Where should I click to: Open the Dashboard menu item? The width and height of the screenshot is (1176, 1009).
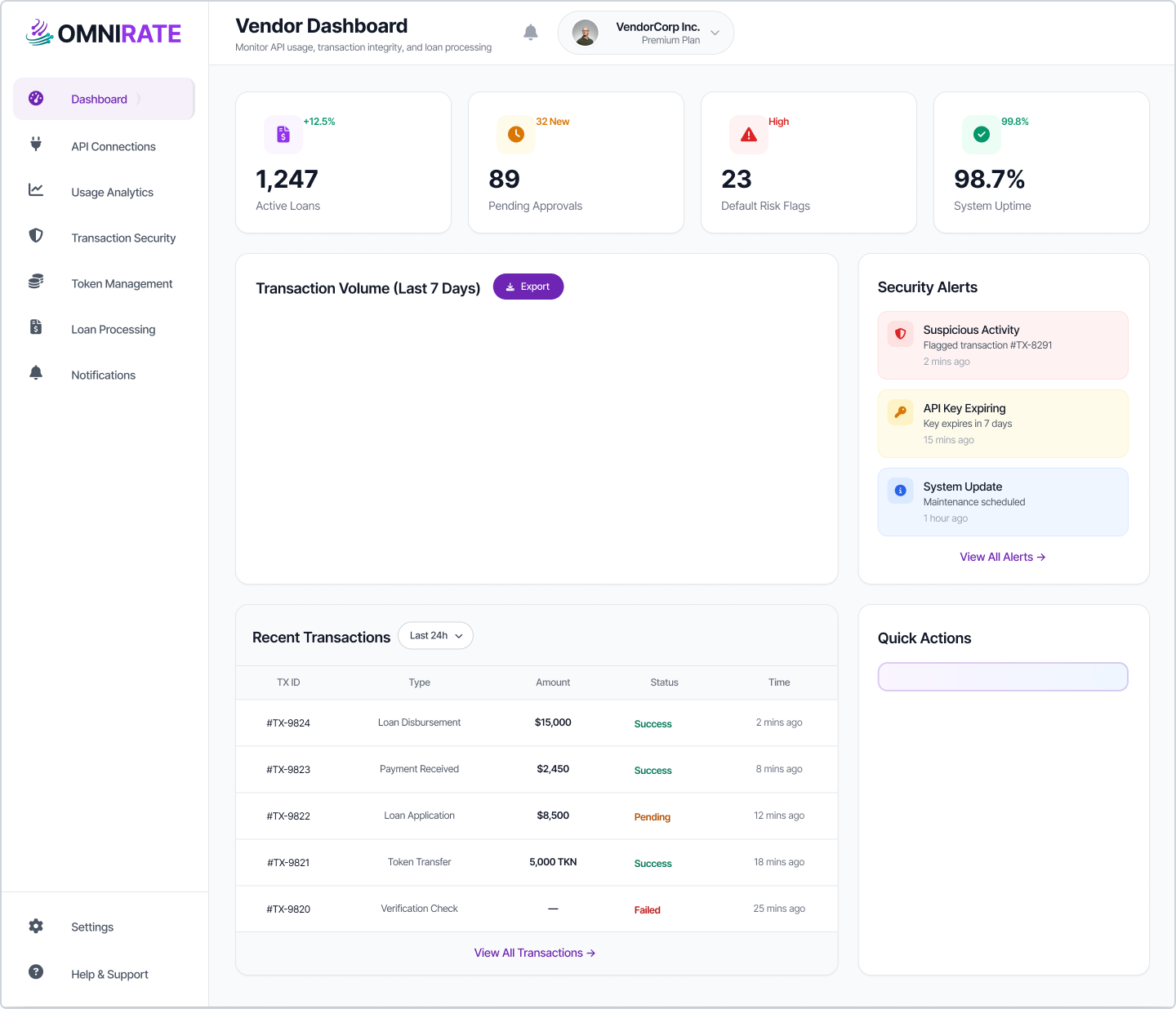pos(104,99)
